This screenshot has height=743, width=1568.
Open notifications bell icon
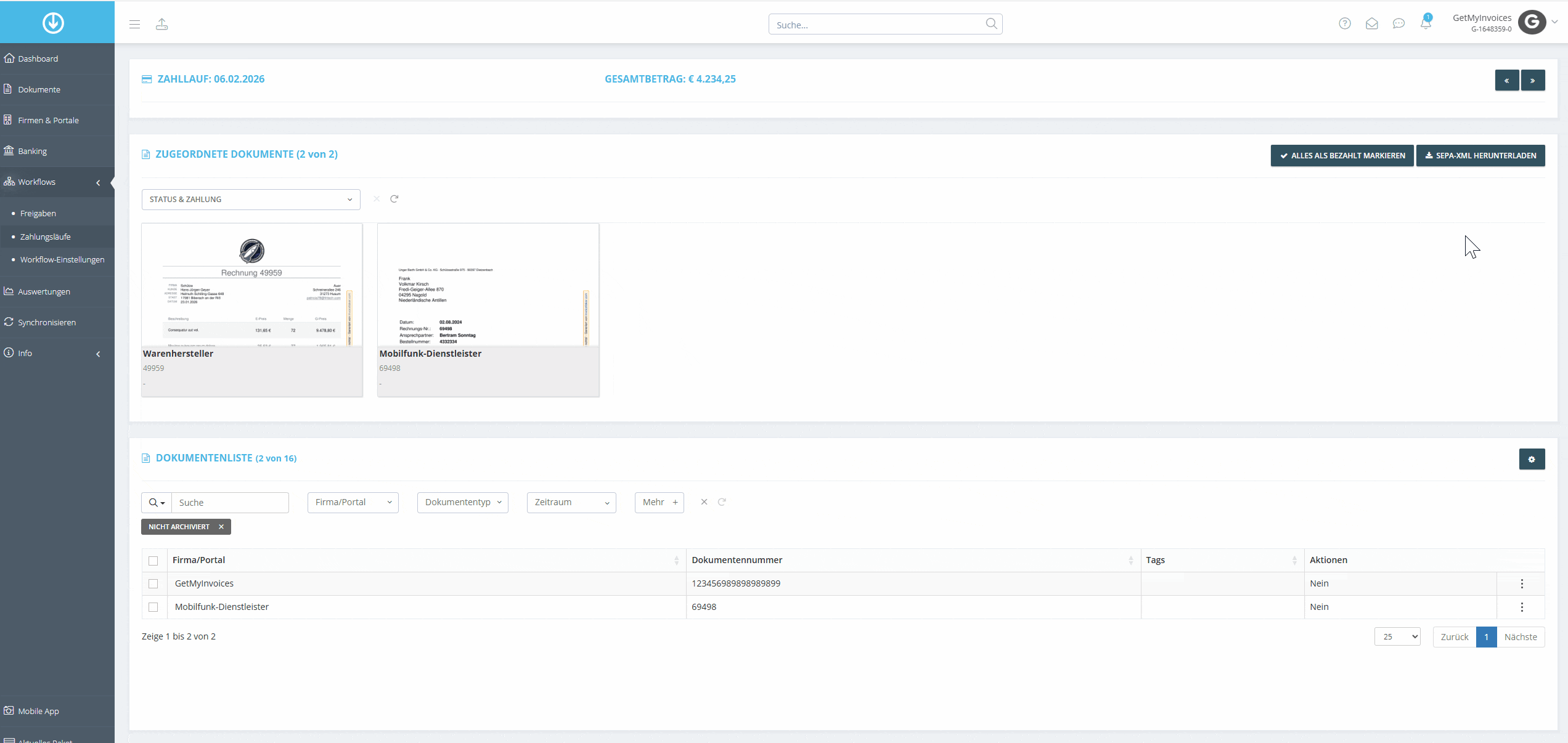pos(1426,23)
